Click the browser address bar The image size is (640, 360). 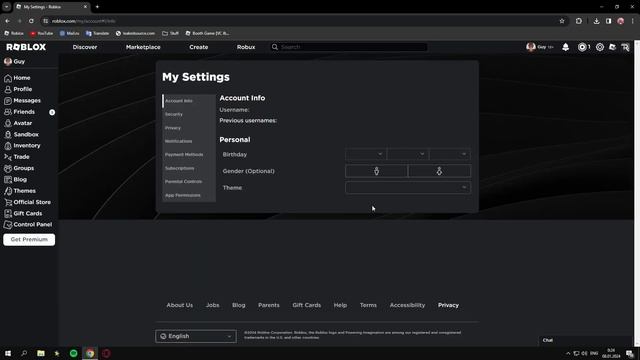[302, 21]
